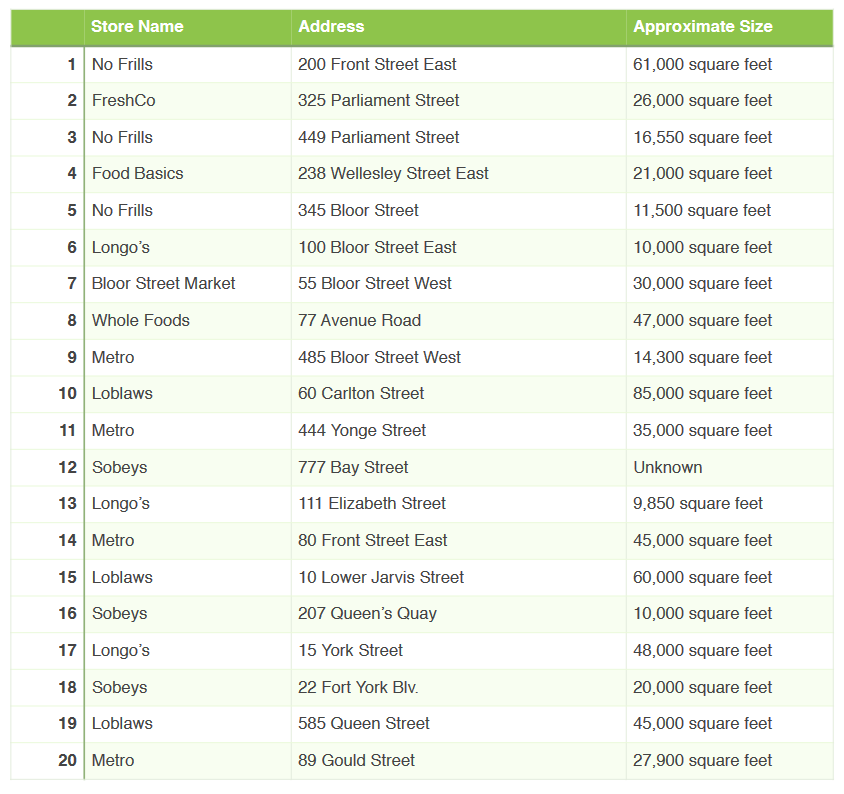Select the 111 Elizabeth Street cell
Viewport: 844px width, 794px height.
tap(372, 504)
